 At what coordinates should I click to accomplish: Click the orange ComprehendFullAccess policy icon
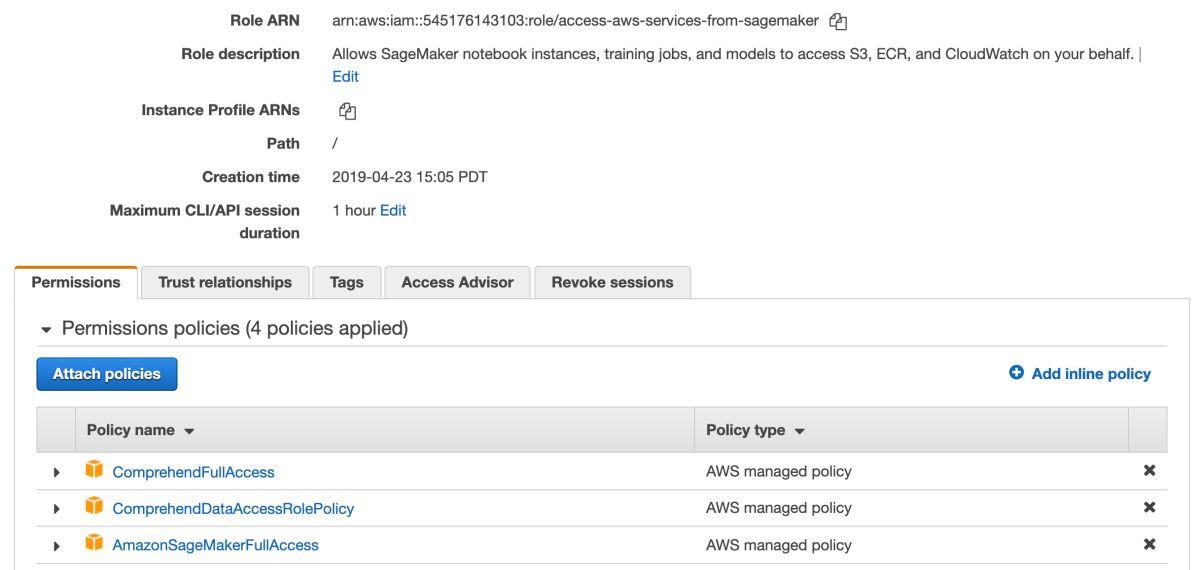pos(94,470)
